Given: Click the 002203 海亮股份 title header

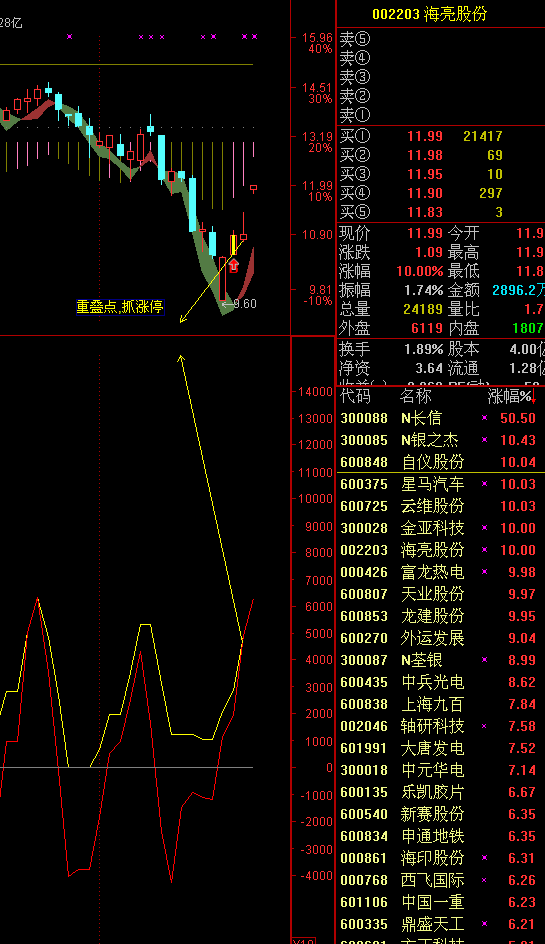Looking at the screenshot, I should tap(429, 14).
